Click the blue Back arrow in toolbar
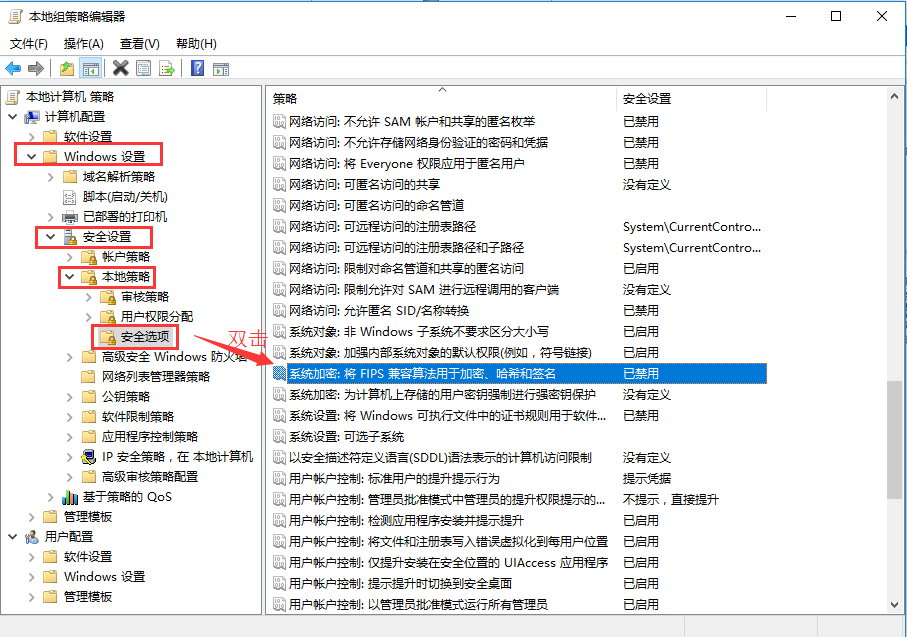The width and height of the screenshot is (907, 637). click(13, 68)
